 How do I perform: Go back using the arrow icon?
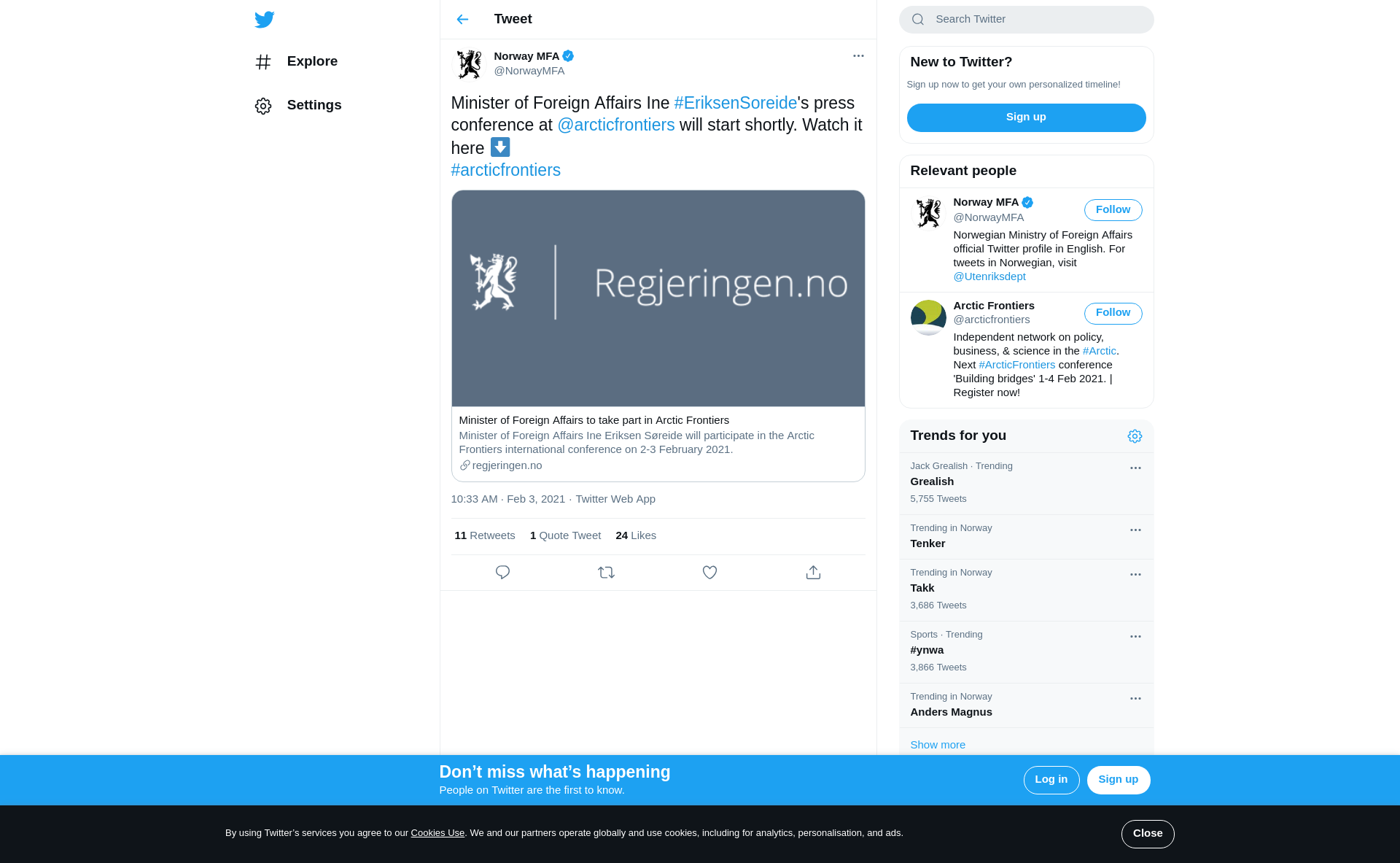[x=462, y=20]
